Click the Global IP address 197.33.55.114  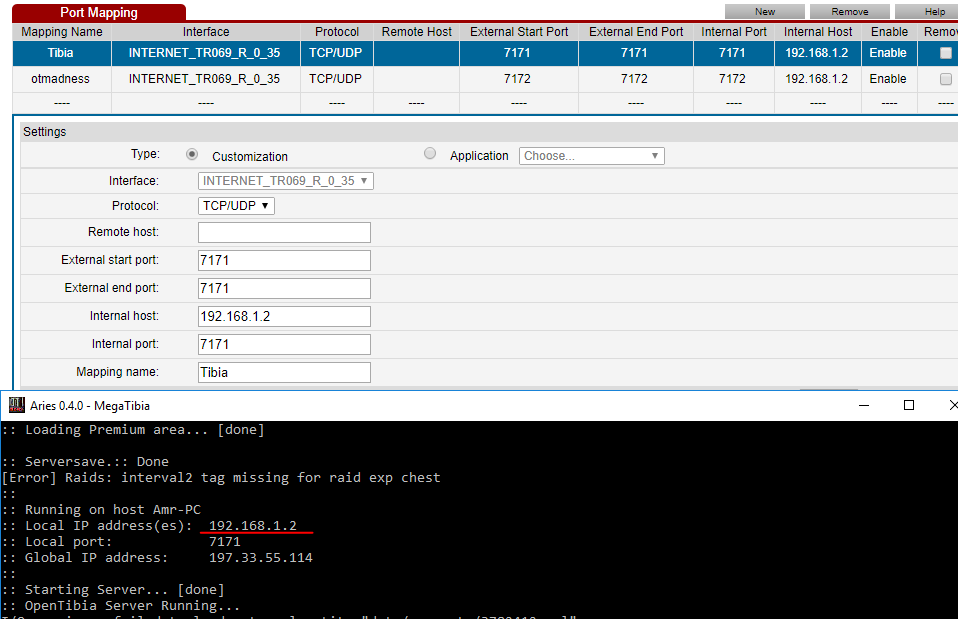pos(261,557)
